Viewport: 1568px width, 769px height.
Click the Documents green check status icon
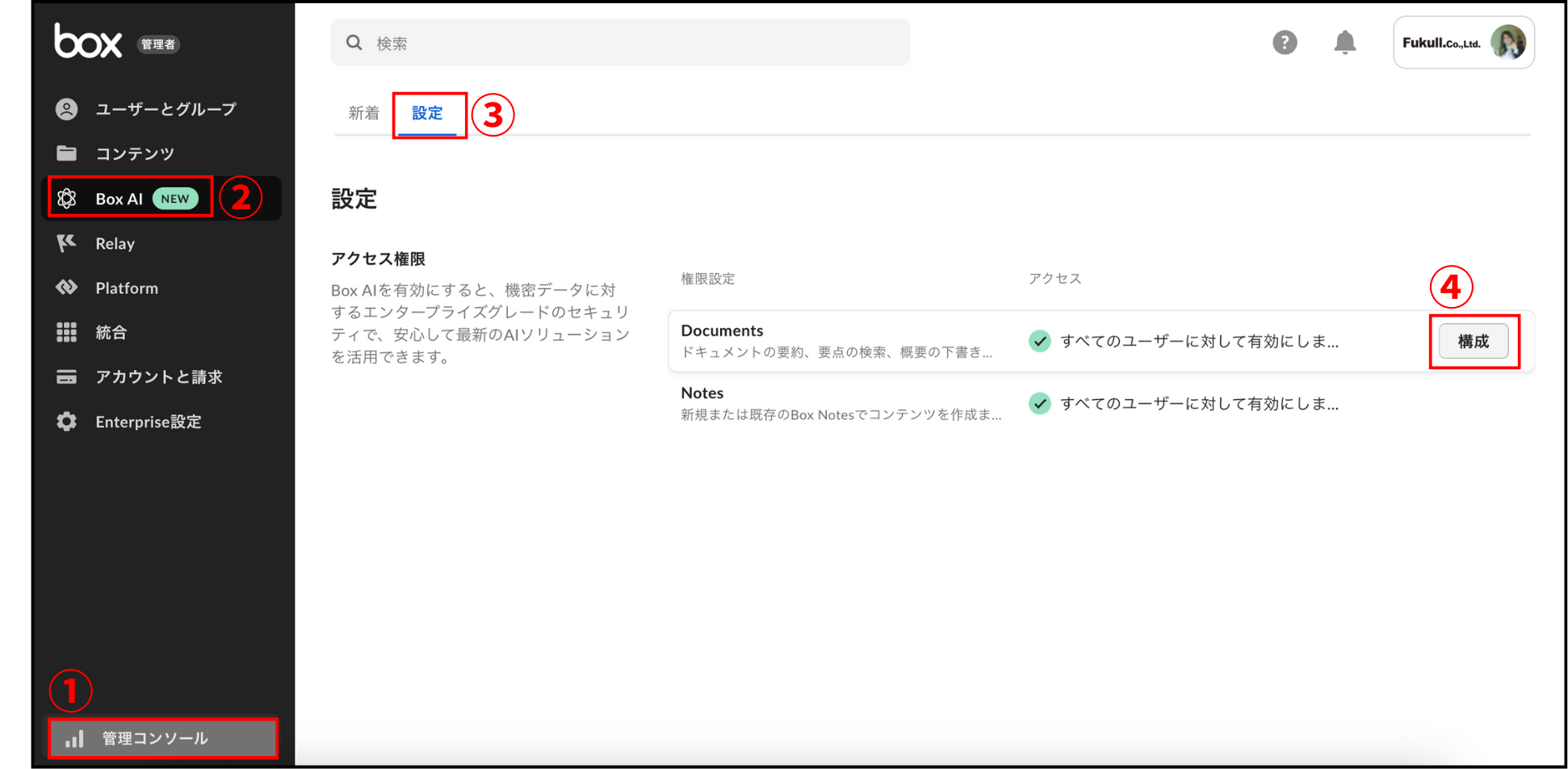(x=1040, y=341)
